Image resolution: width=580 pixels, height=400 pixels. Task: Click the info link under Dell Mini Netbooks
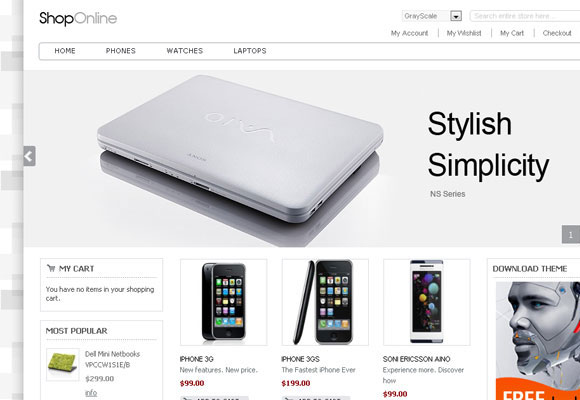(x=91, y=393)
